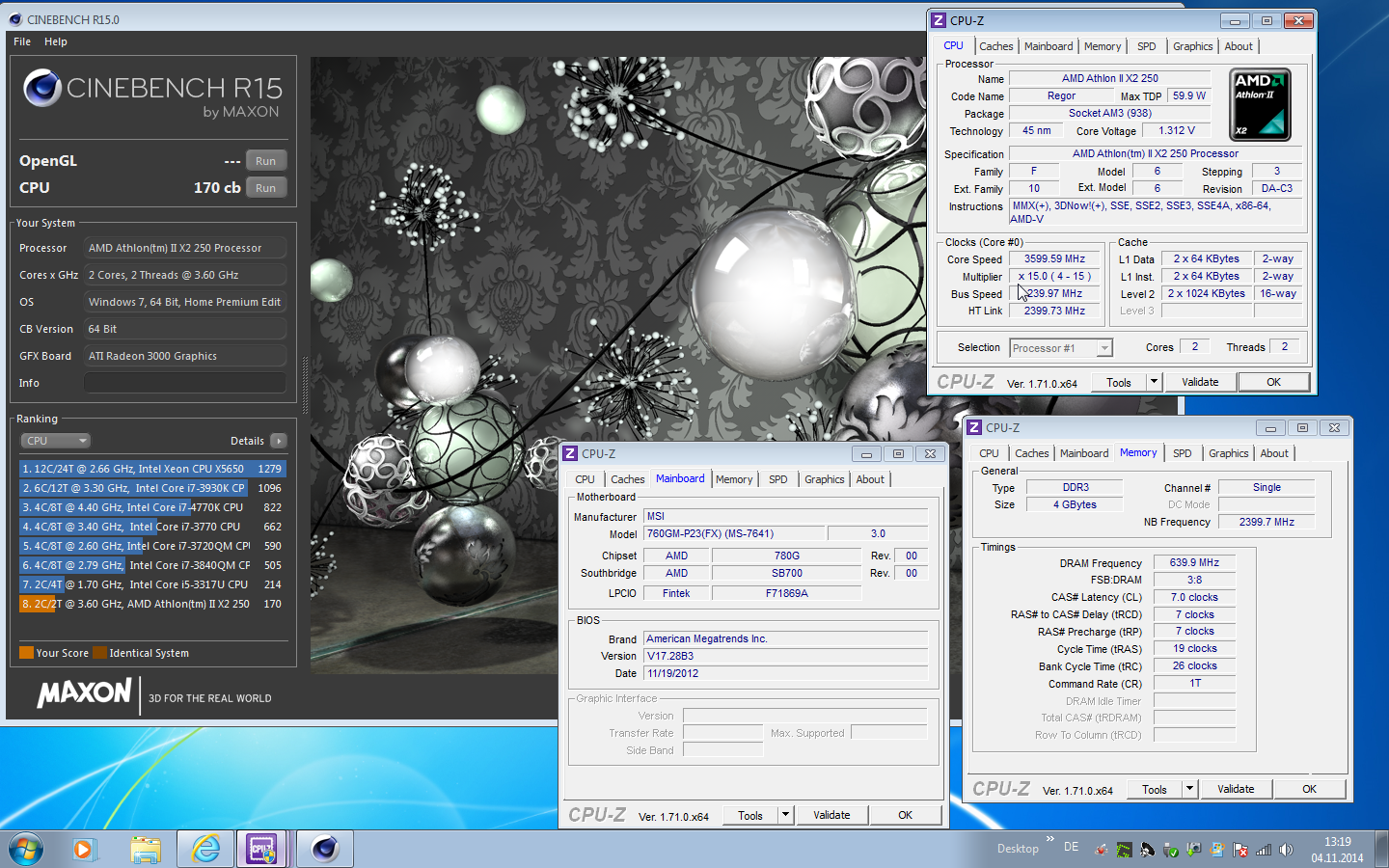Open Tools dropdown arrow in CPU window
Image resolution: width=1389 pixels, height=868 pixels.
tap(1154, 383)
